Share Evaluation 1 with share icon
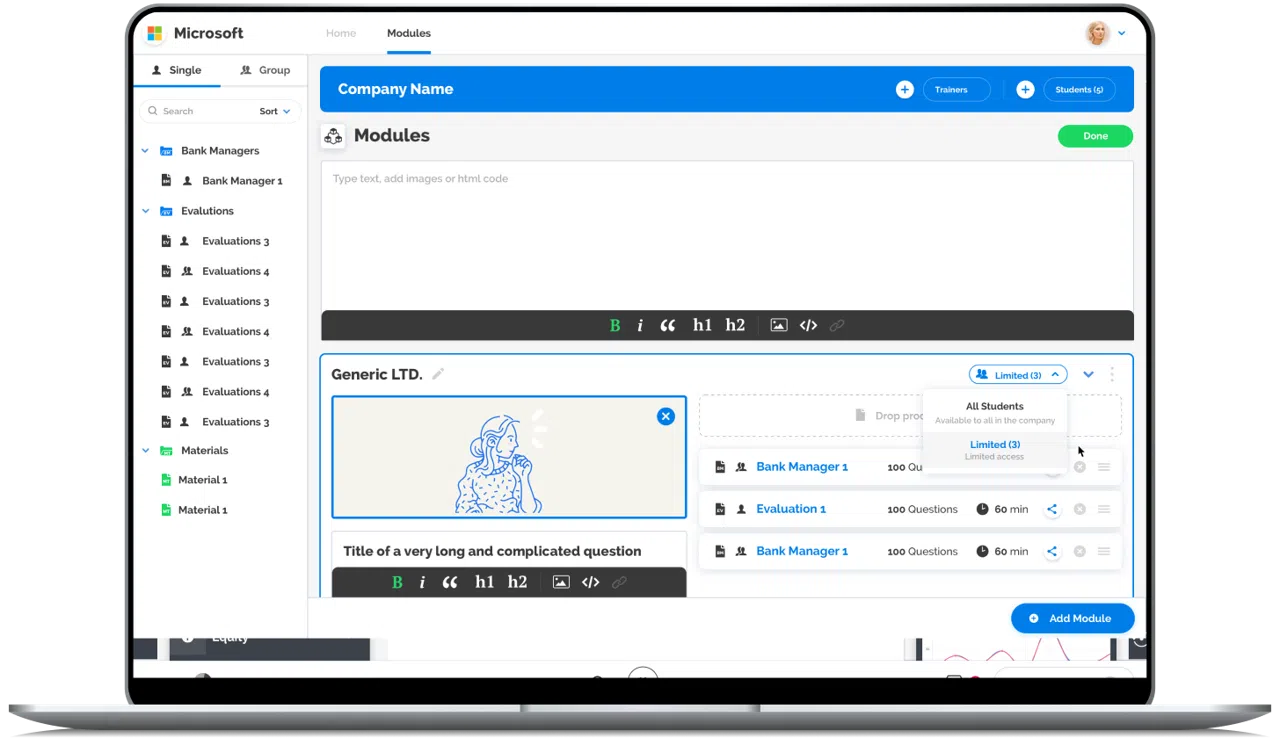Screen dimensions: 1280x738 (1052, 509)
